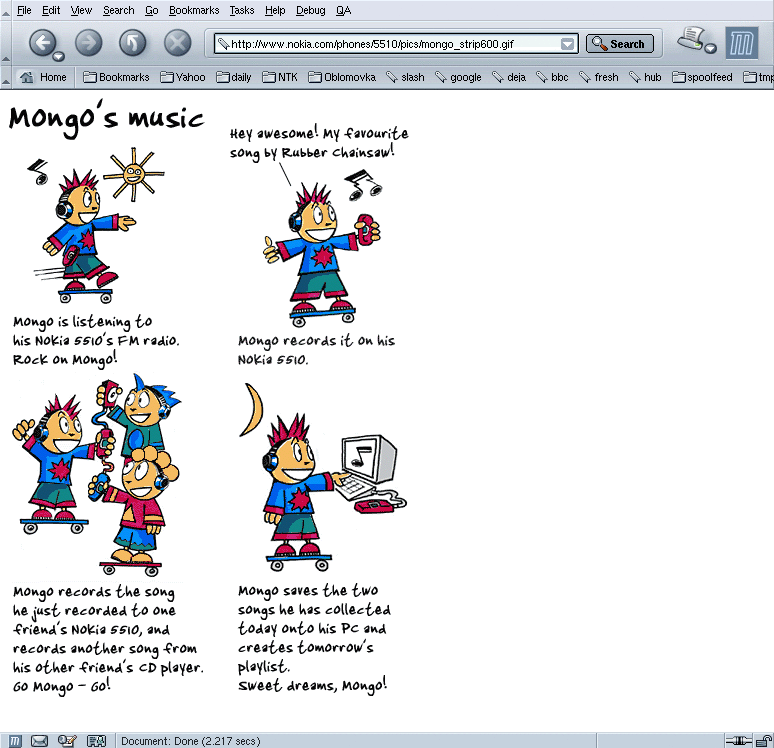
Task: Open the Debug menu
Action: 310,10
